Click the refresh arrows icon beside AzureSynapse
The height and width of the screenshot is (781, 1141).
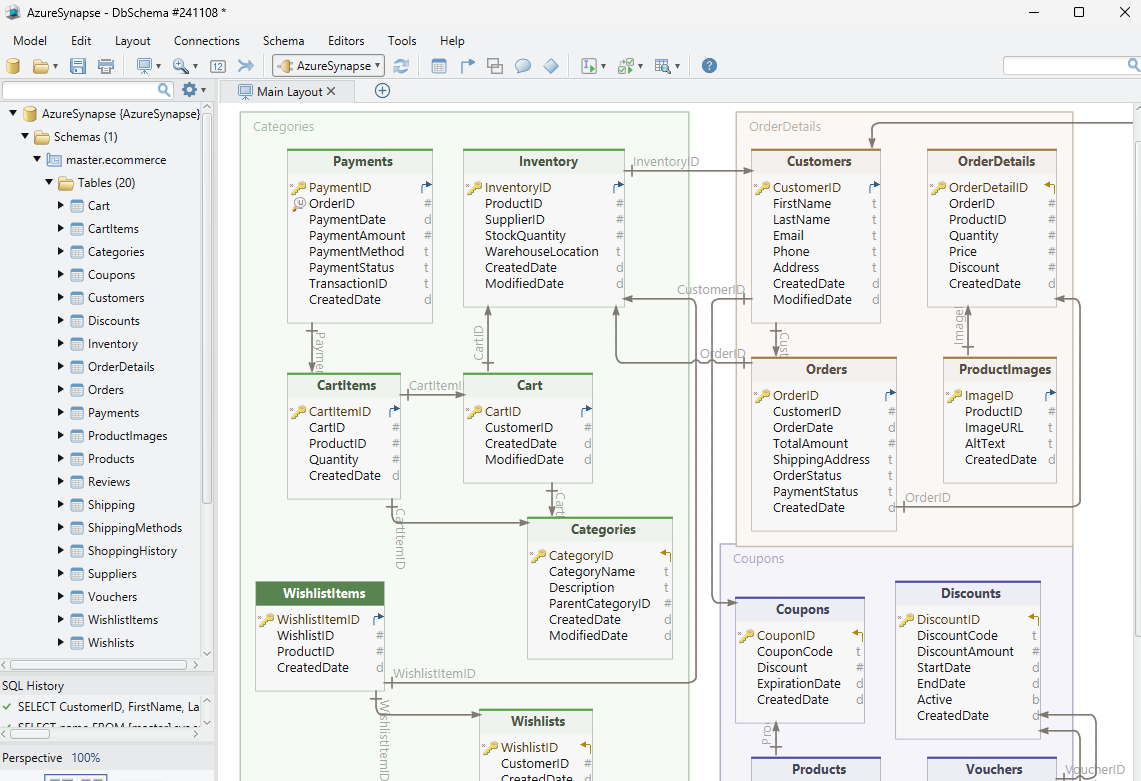coord(401,66)
